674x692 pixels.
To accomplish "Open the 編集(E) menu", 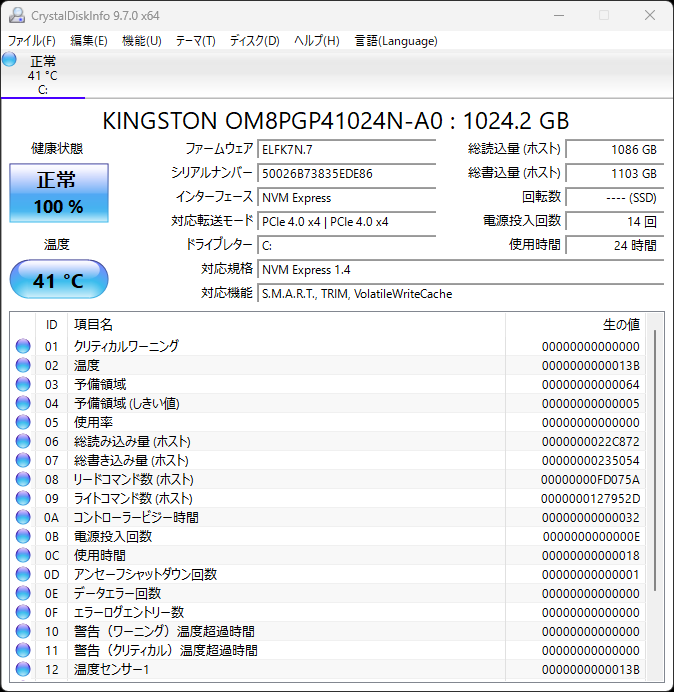I will pos(89,41).
